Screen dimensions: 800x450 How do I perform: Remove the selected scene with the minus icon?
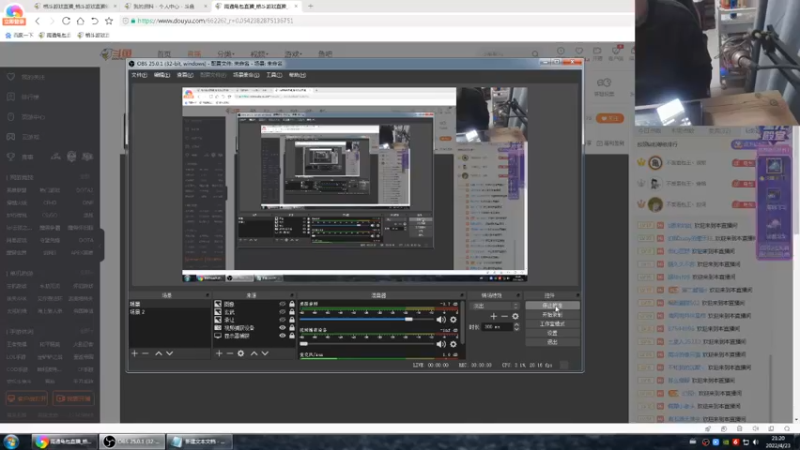(145, 353)
